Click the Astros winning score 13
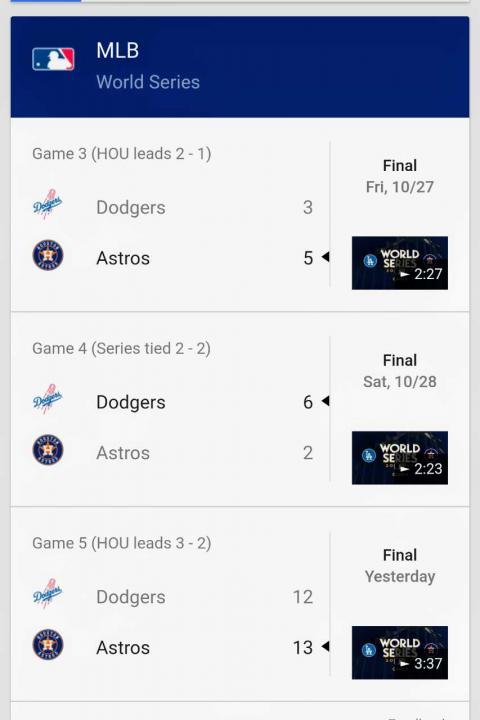Screen dimensions: 480x720 [x=303, y=647]
